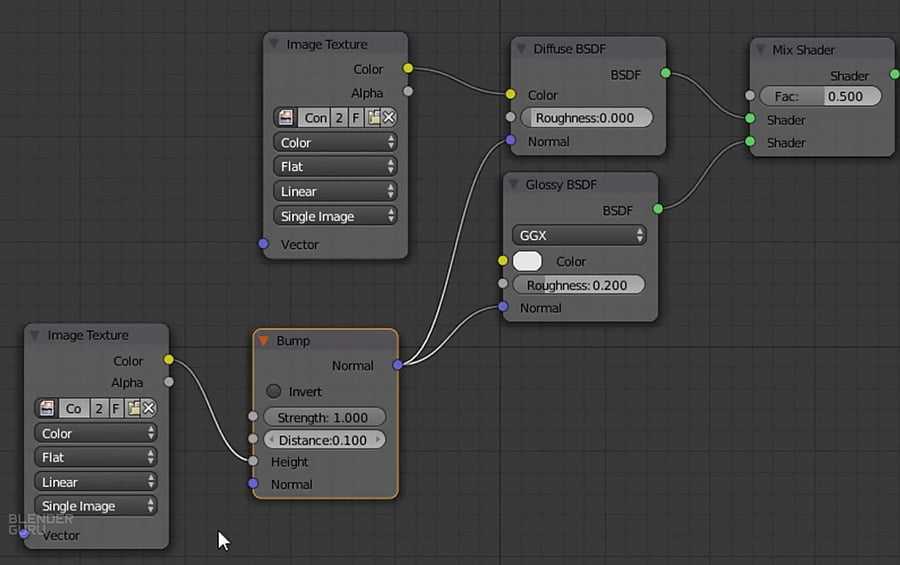Image resolution: width=900 pixels, height=565 pixels.
Task: Open the Single Image dropdown in the upper Image Texture node
Action: 335,216
